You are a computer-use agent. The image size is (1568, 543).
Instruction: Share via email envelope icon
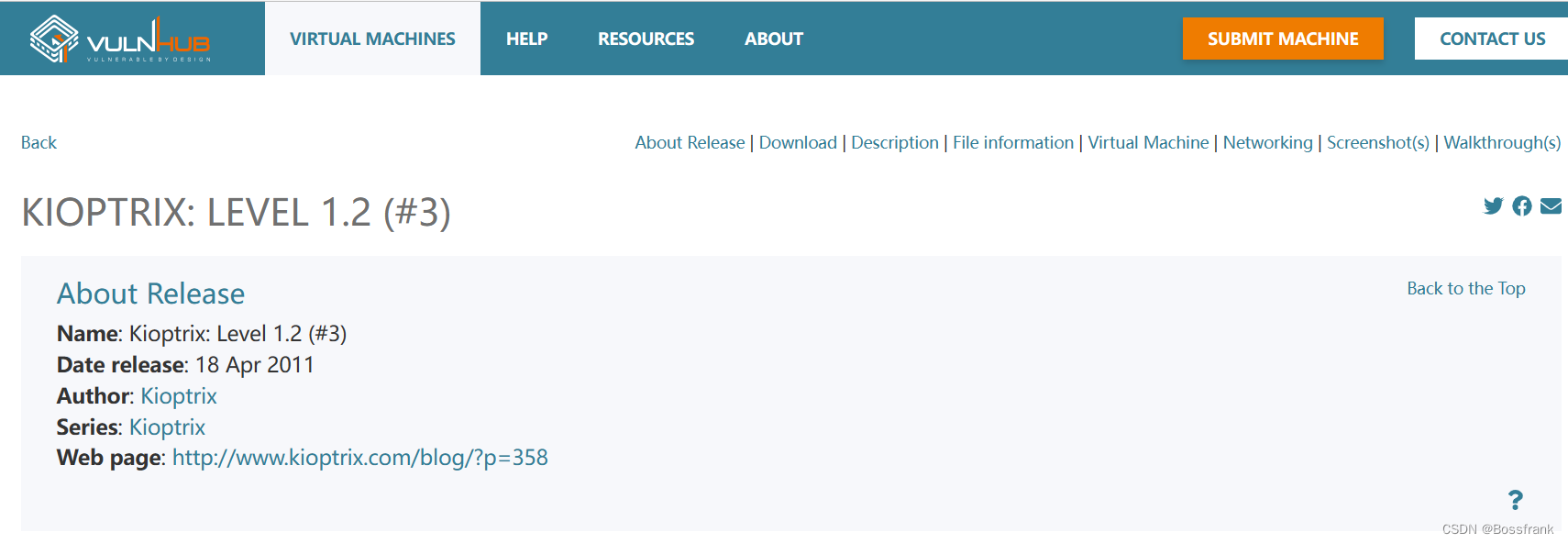click(x=1551, y=205)
